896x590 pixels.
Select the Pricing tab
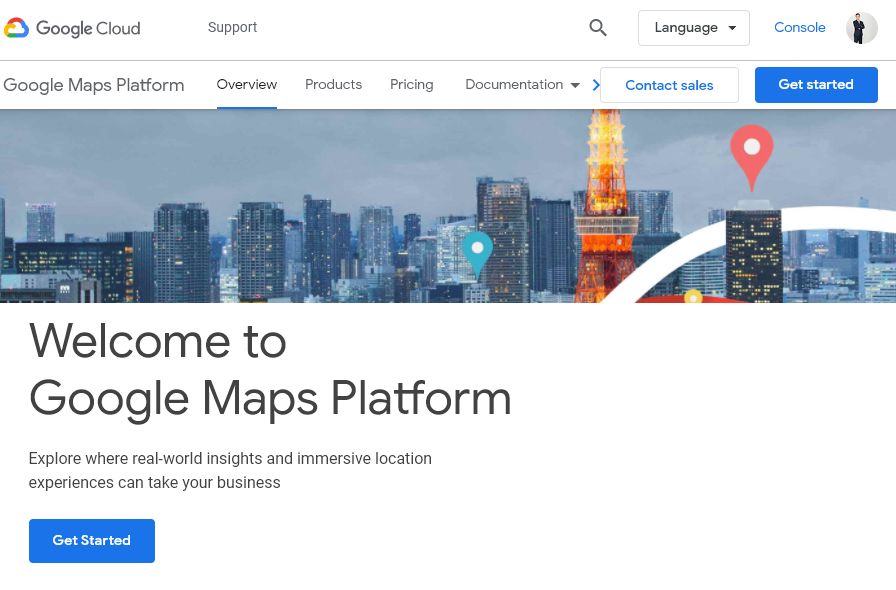click(412, 85)
